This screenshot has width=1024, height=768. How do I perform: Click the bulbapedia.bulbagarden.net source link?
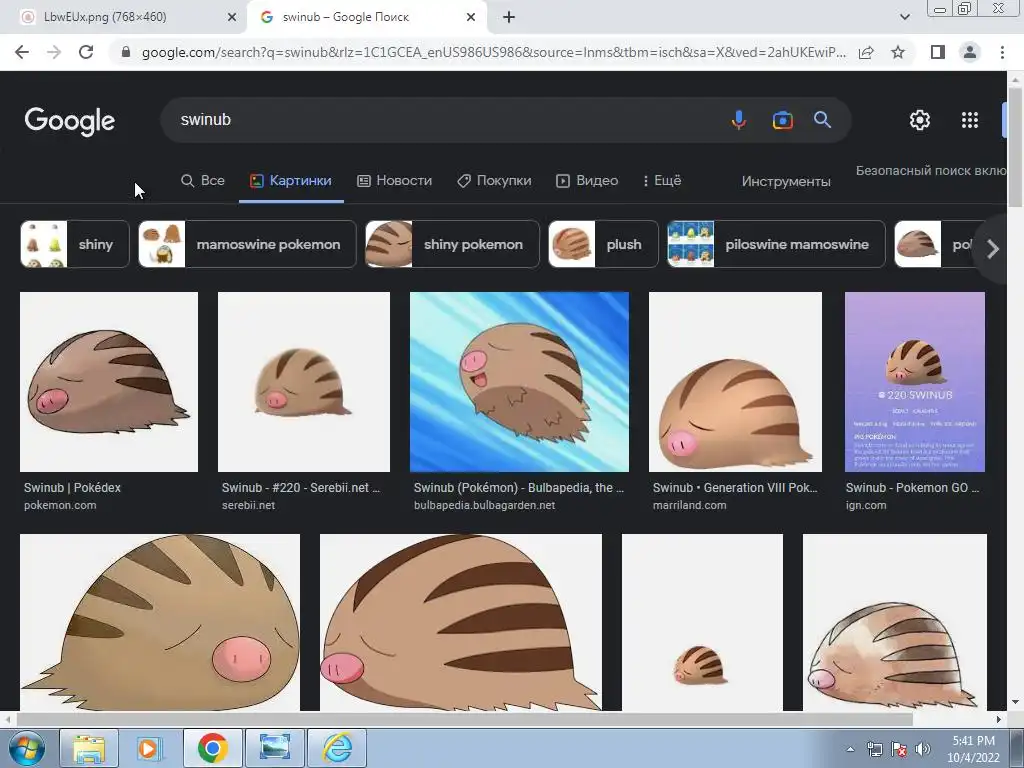485,505
